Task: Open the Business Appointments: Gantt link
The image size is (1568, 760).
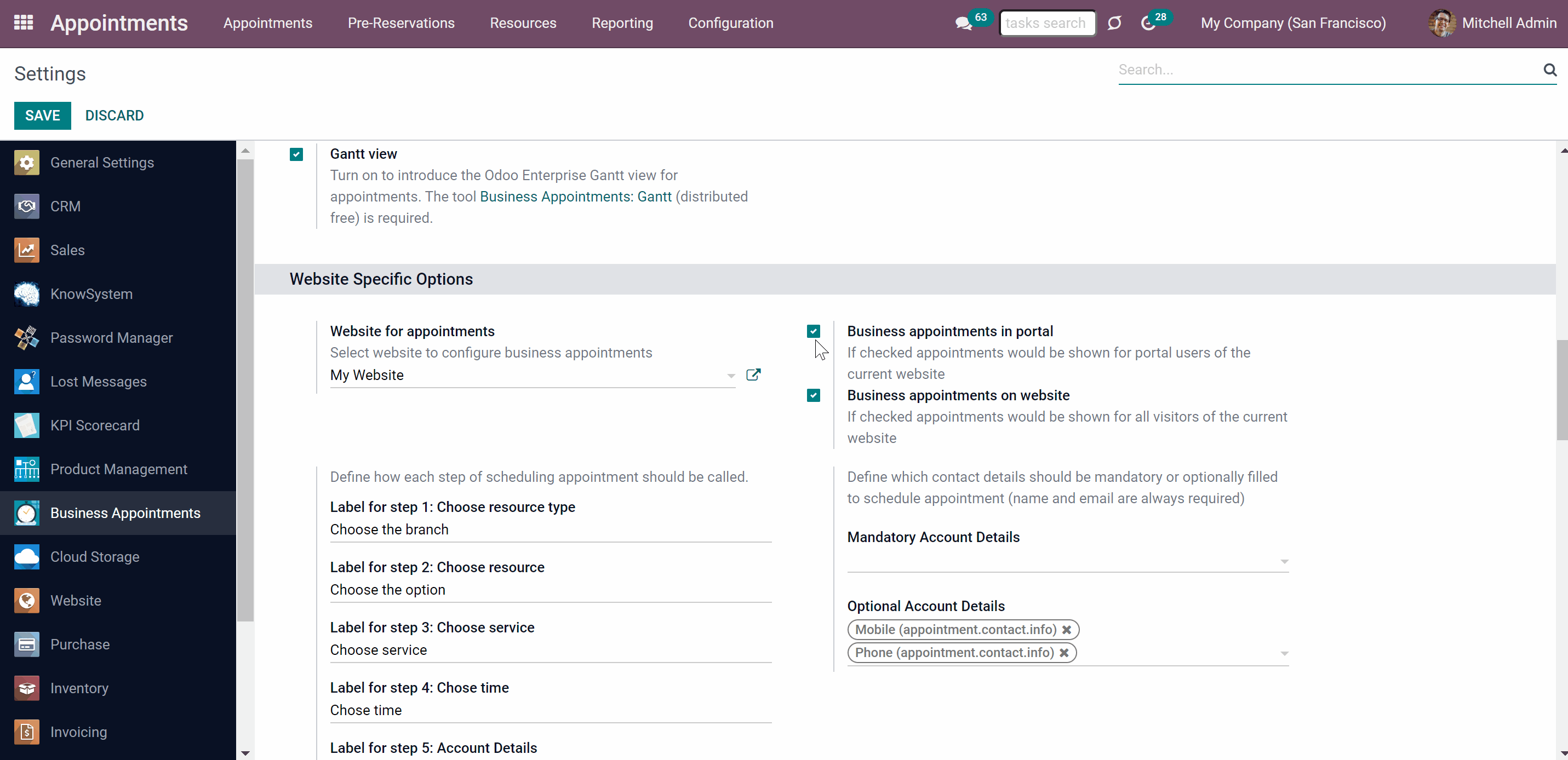Action: tap(576, 197)
